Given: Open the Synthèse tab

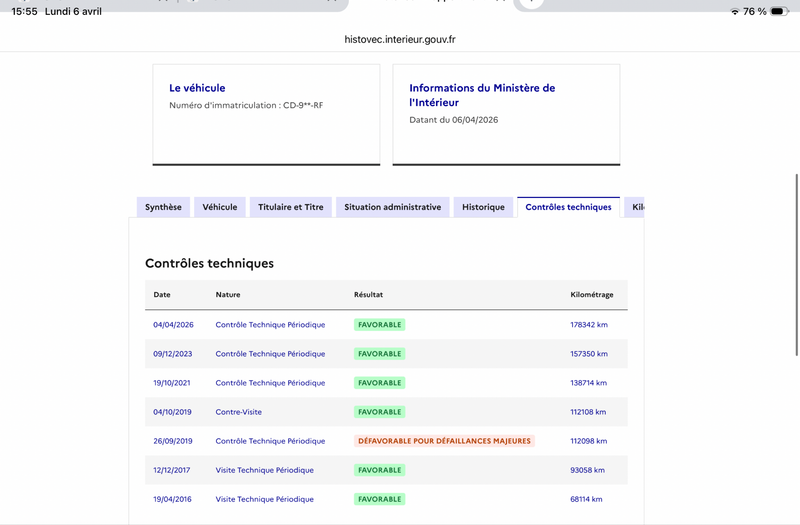Looking at the screenshot, I should [x=163, y=207].
